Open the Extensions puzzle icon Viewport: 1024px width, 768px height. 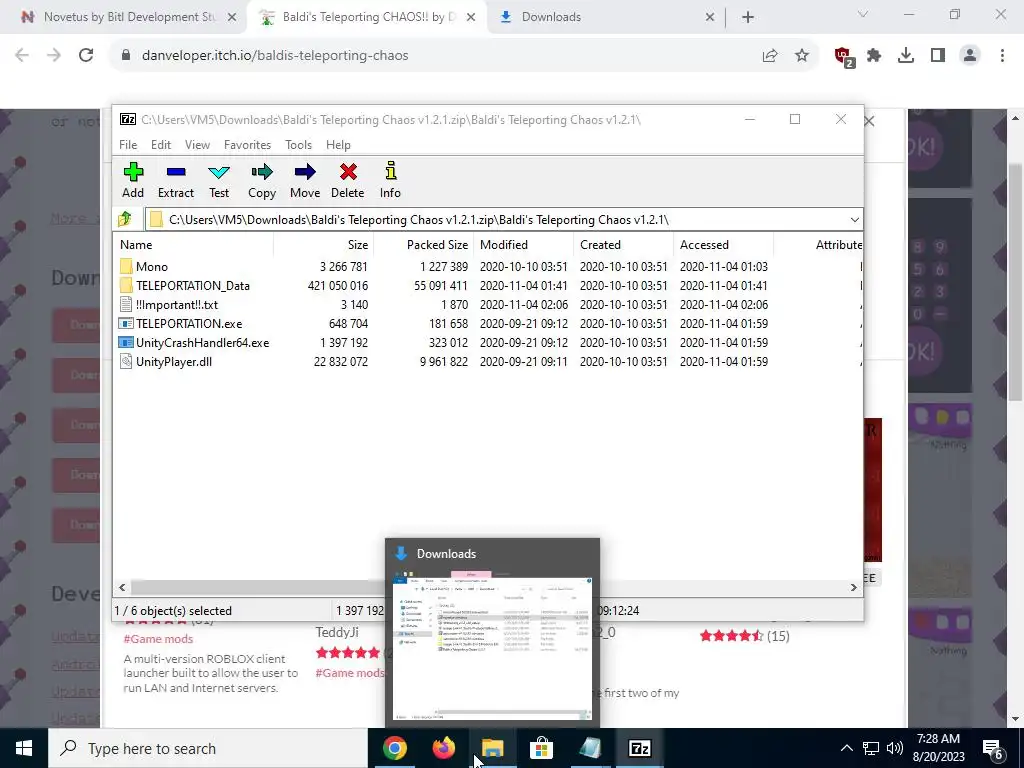point(874,56)
